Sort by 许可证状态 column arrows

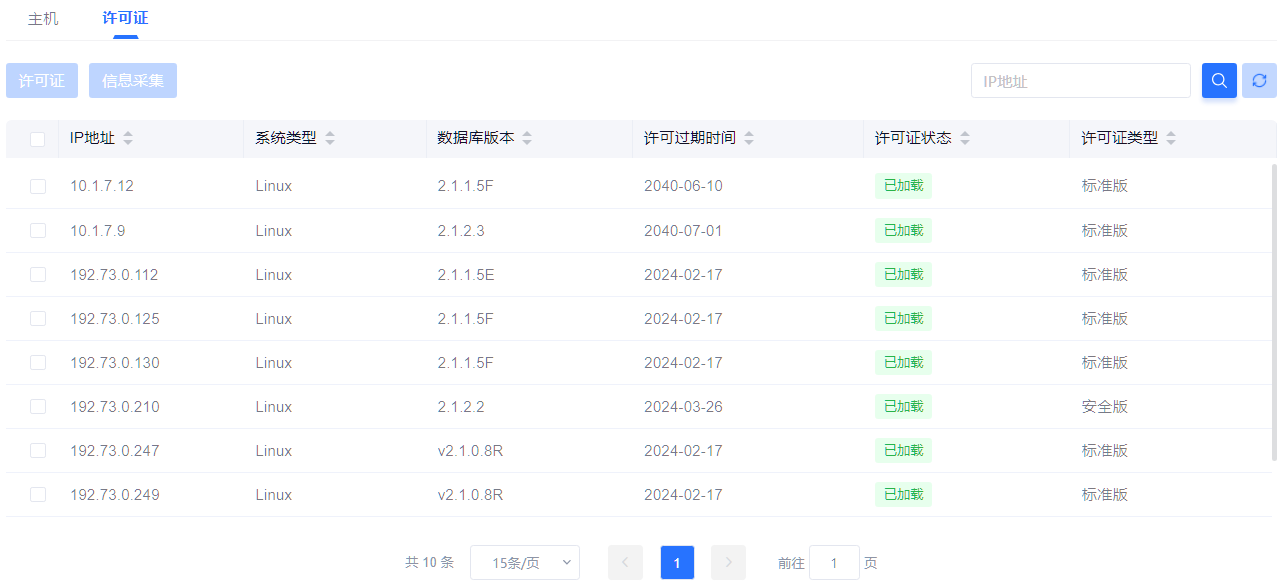[965, 139]
